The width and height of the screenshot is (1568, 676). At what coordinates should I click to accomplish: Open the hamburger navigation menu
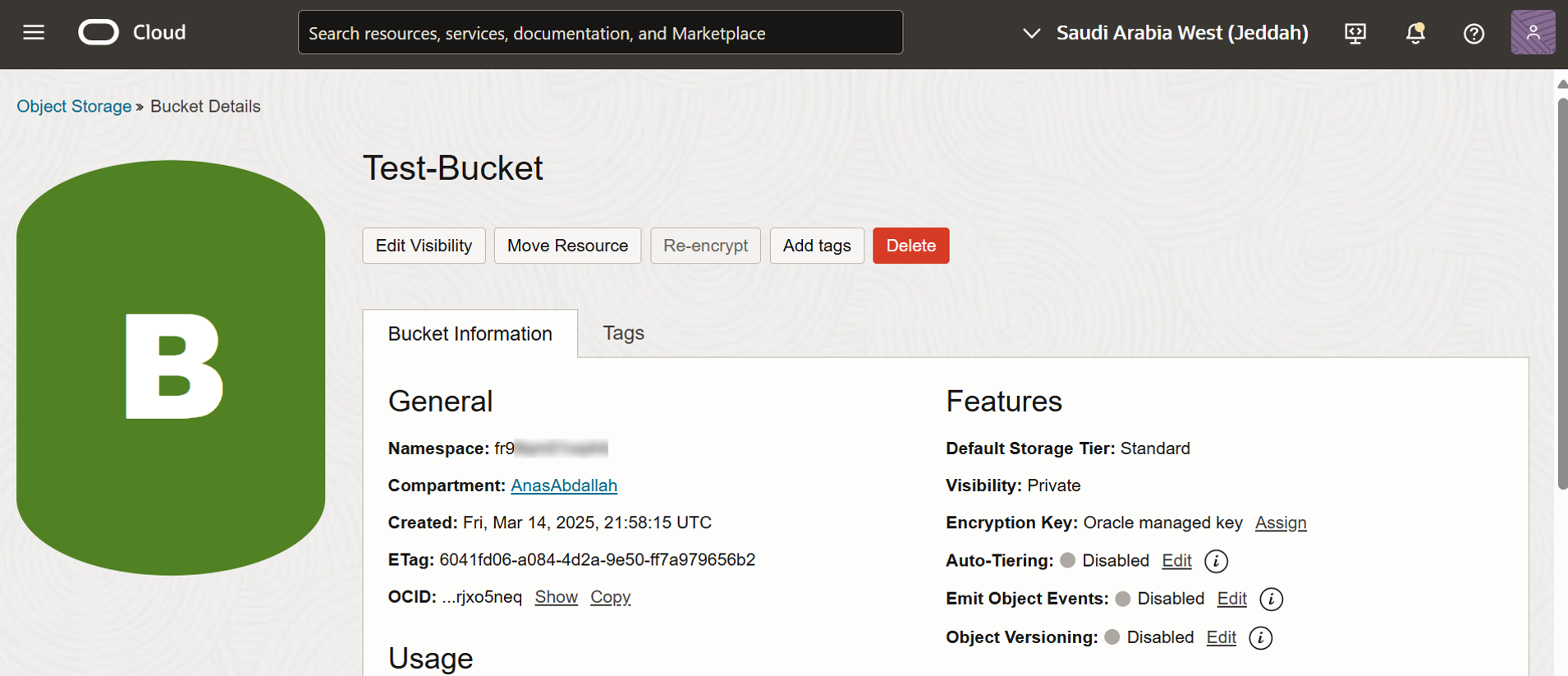[x=34, y=33]
